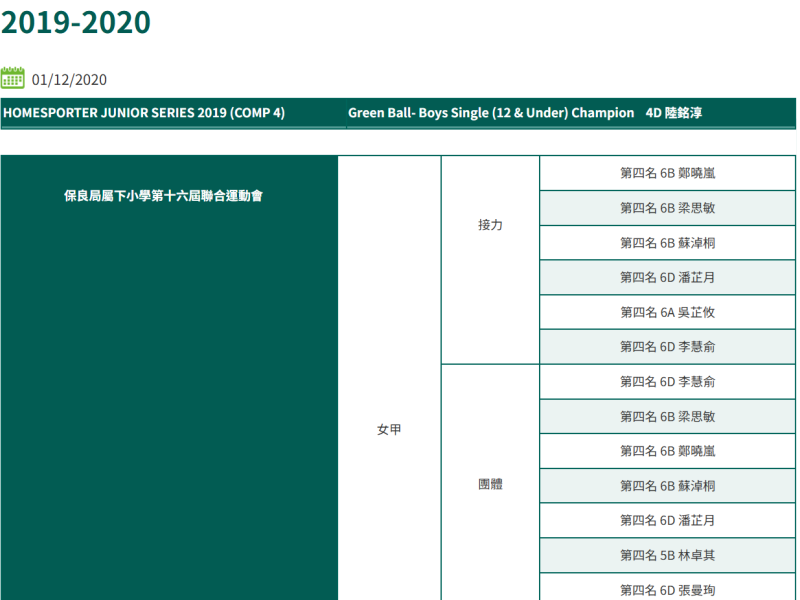Click the 第四名 5B 林卓其 row
Image resolution: width=800 pixels, height=600 pixels.
(667, 555)
